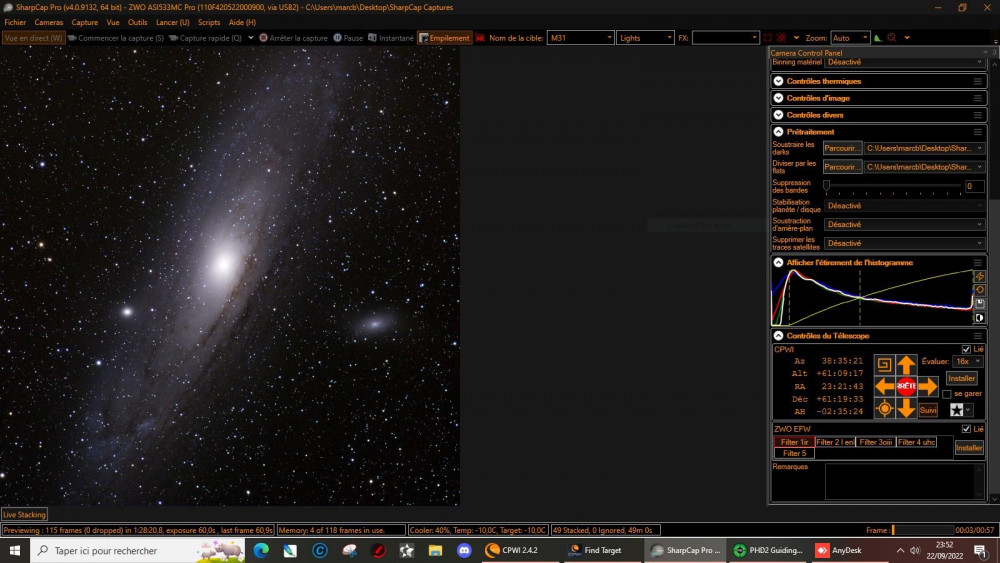
Task: Show the image histogram toolbar icon
Action: 878,38
